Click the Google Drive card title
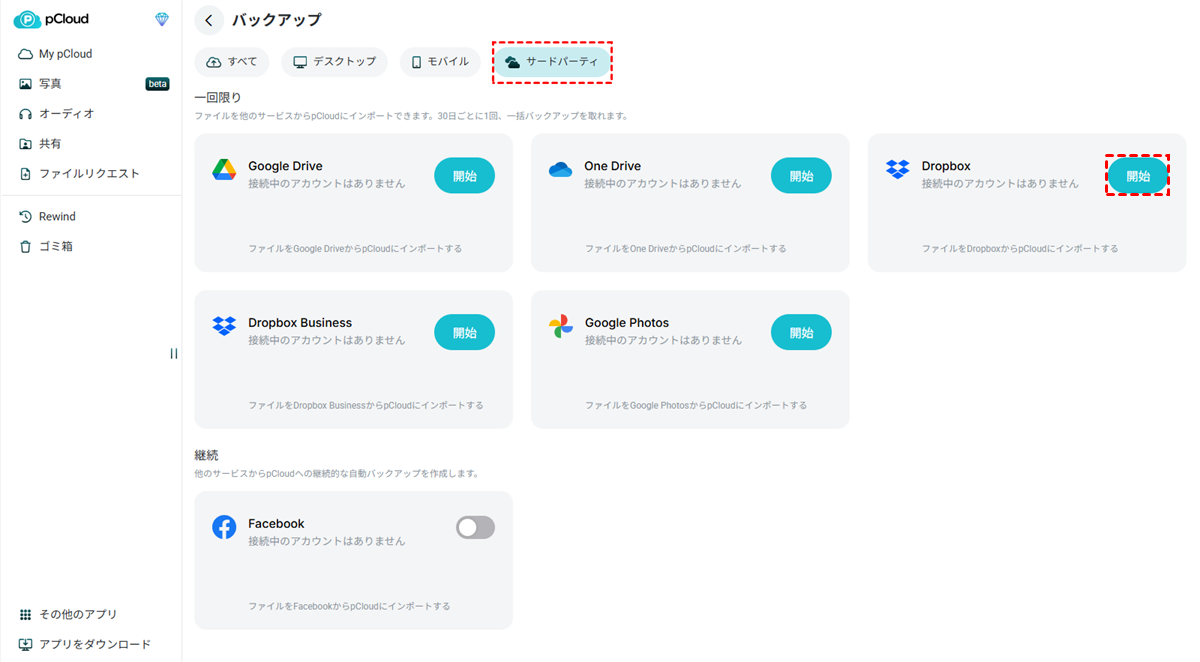This screenshot has width=1200, height=662. pyautogui.click(x=285, y=166)
